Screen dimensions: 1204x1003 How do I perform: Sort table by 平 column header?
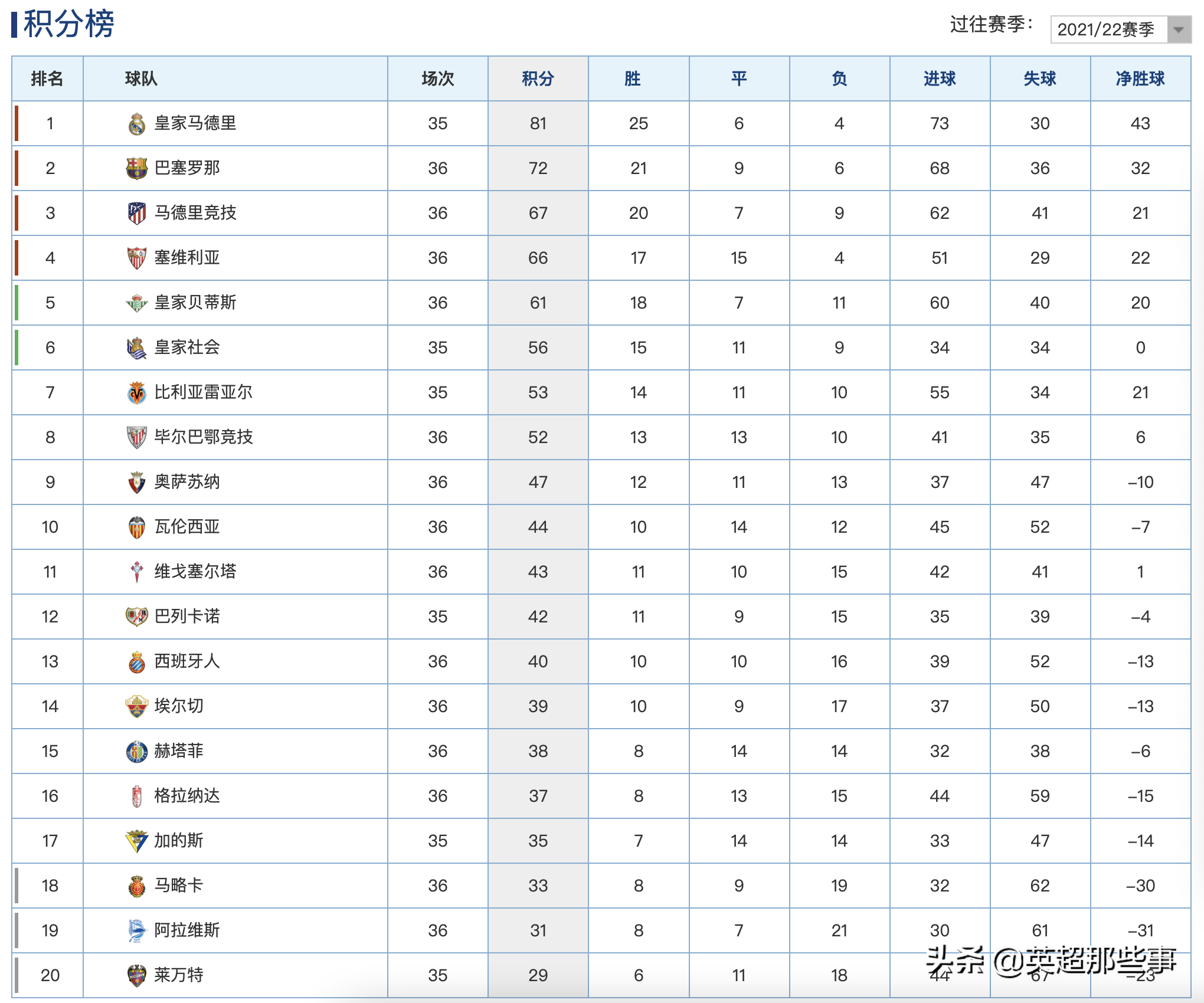(x=739, y=78)
